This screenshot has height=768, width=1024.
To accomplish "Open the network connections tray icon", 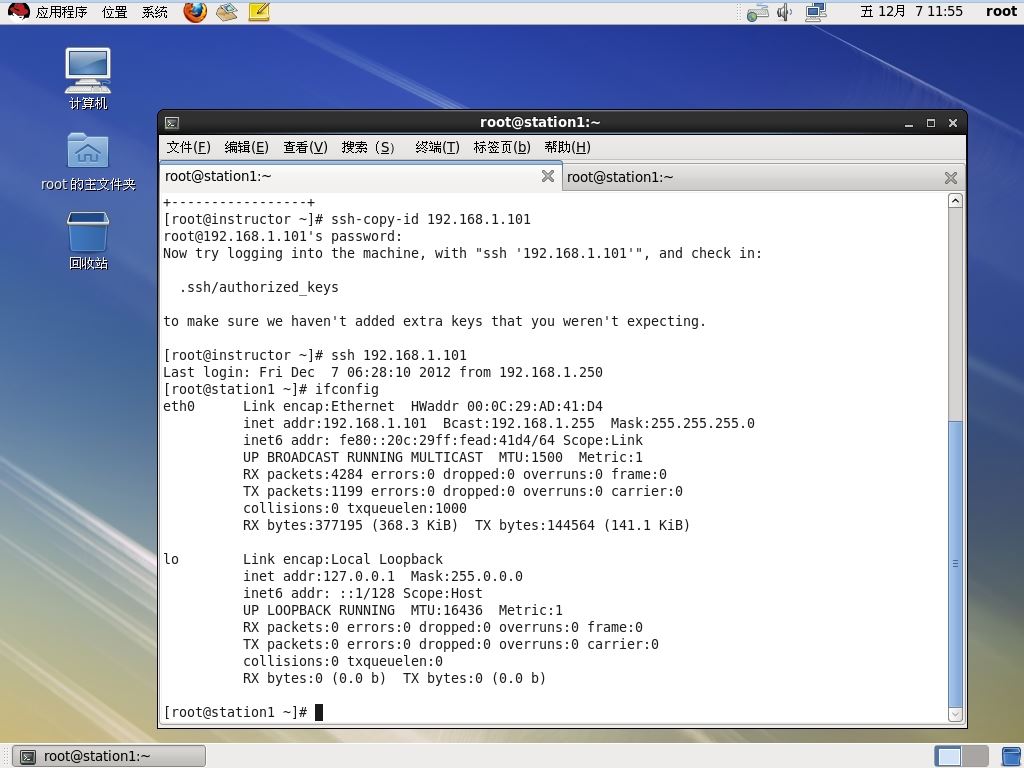I will click(758, 12).
